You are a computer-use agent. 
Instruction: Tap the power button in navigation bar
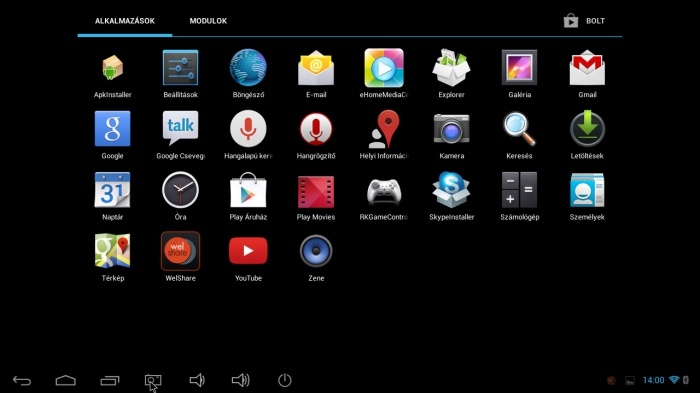(285, 380)
